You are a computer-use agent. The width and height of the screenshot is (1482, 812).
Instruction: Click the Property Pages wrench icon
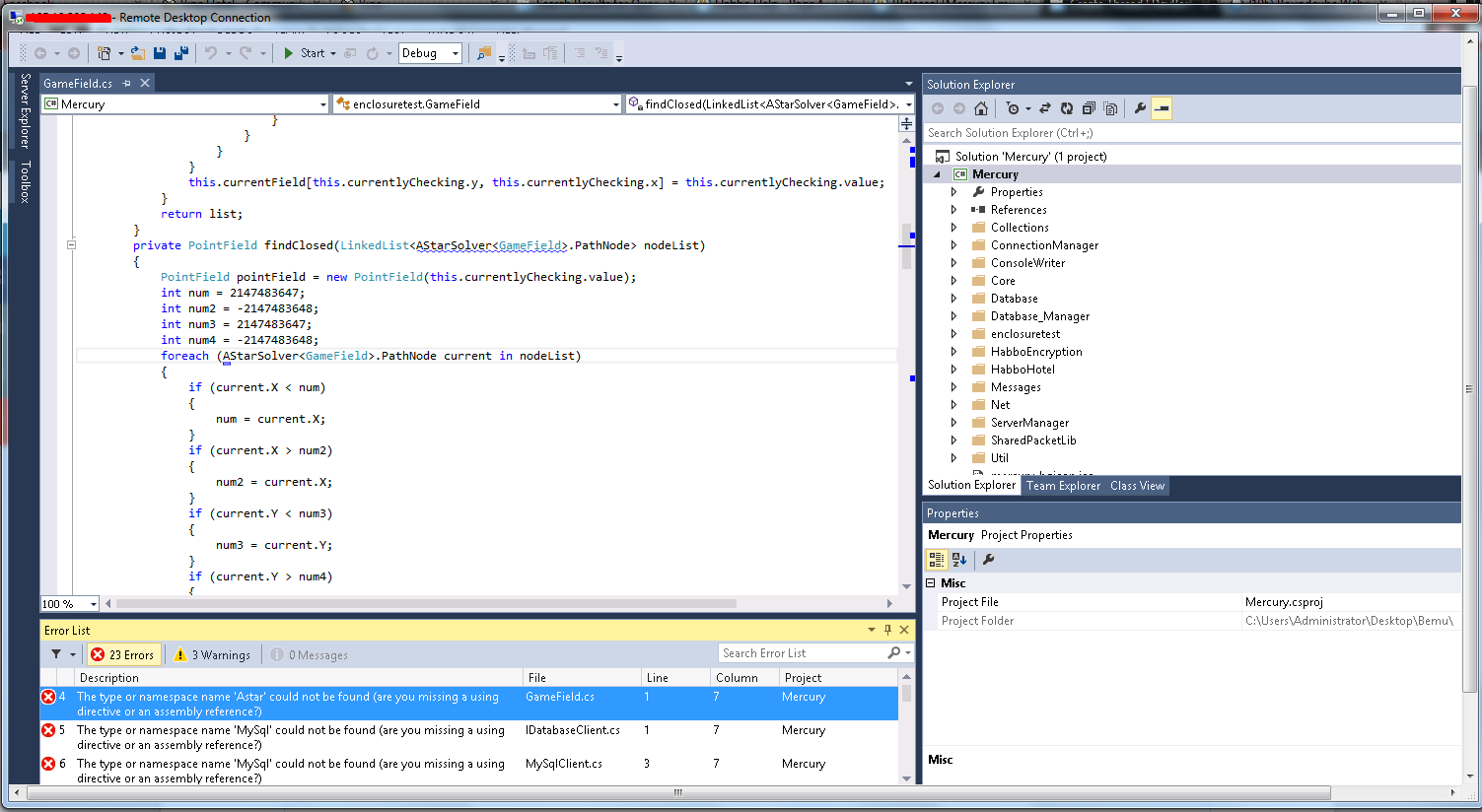pos(988,560)
